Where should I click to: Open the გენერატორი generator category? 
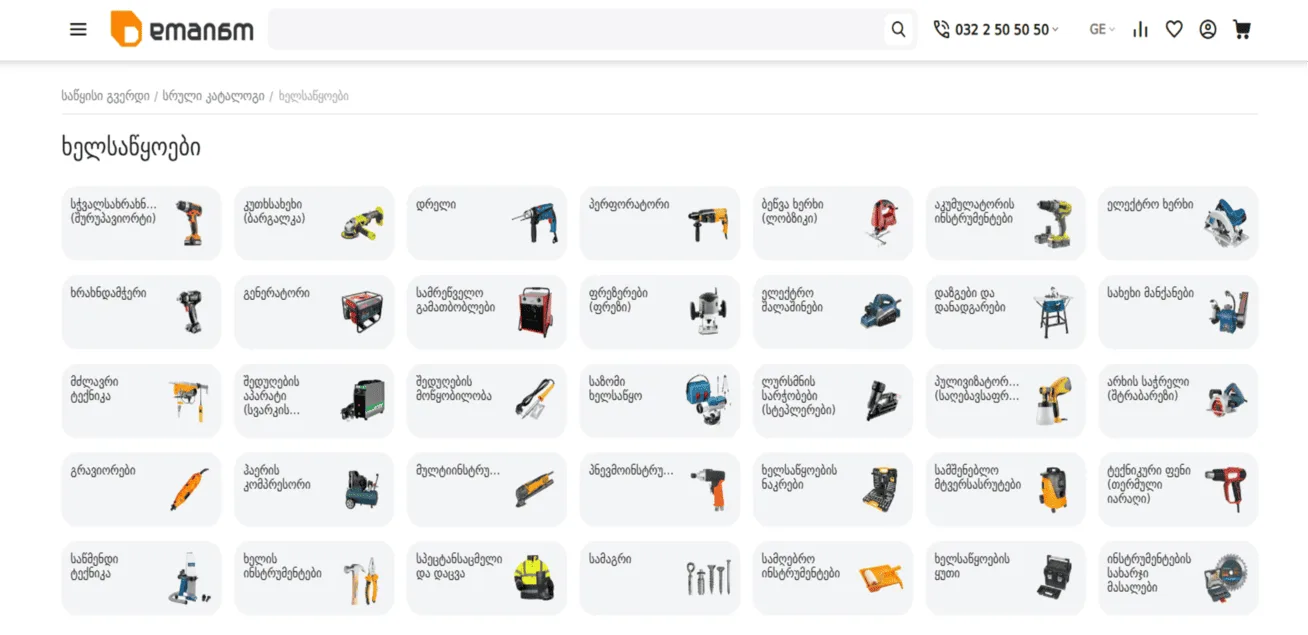click(x=314, y=312)
